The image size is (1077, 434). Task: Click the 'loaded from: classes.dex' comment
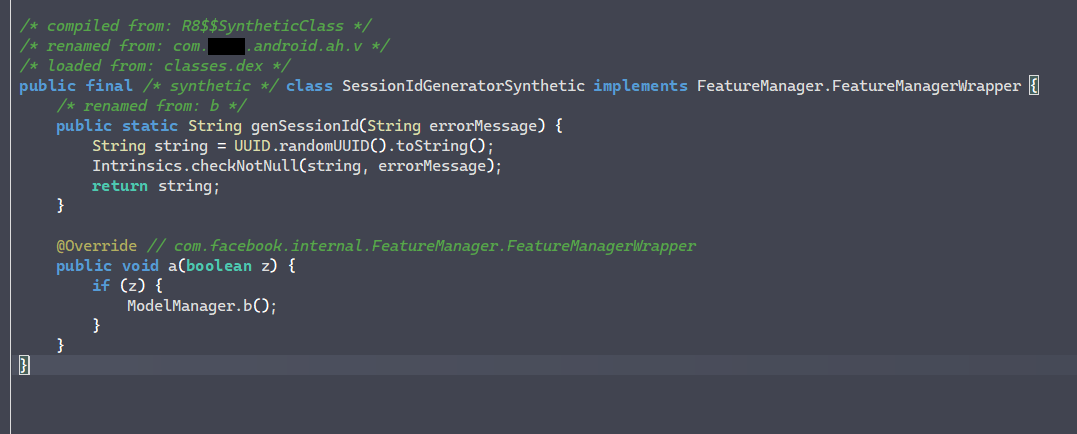coord(155,66)
